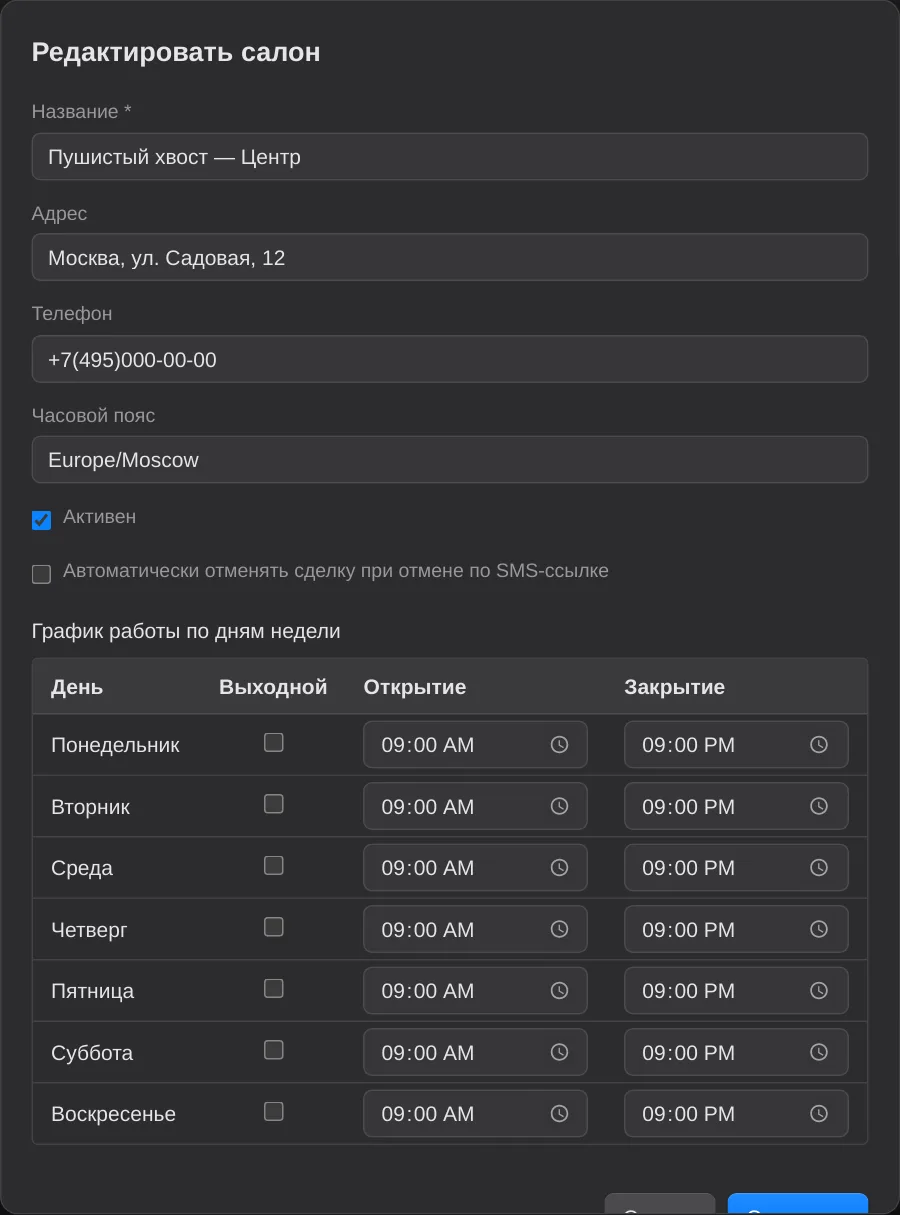Tick the Выходной checkbox for Четверг
The height and width of the screenshot is (1215, 900).
[x=273, y=927]
